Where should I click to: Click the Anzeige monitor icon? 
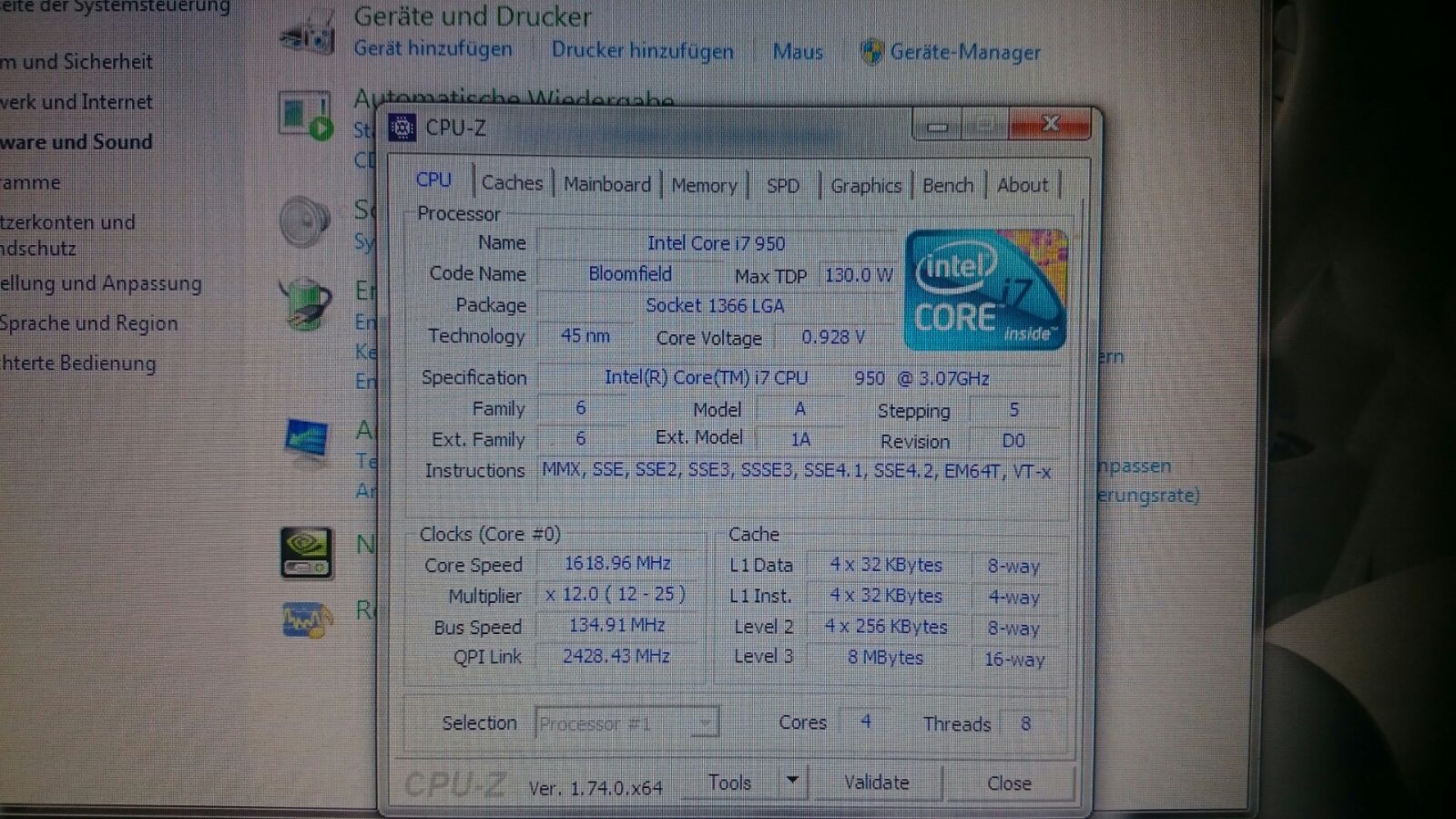click(x=306, y=442)
